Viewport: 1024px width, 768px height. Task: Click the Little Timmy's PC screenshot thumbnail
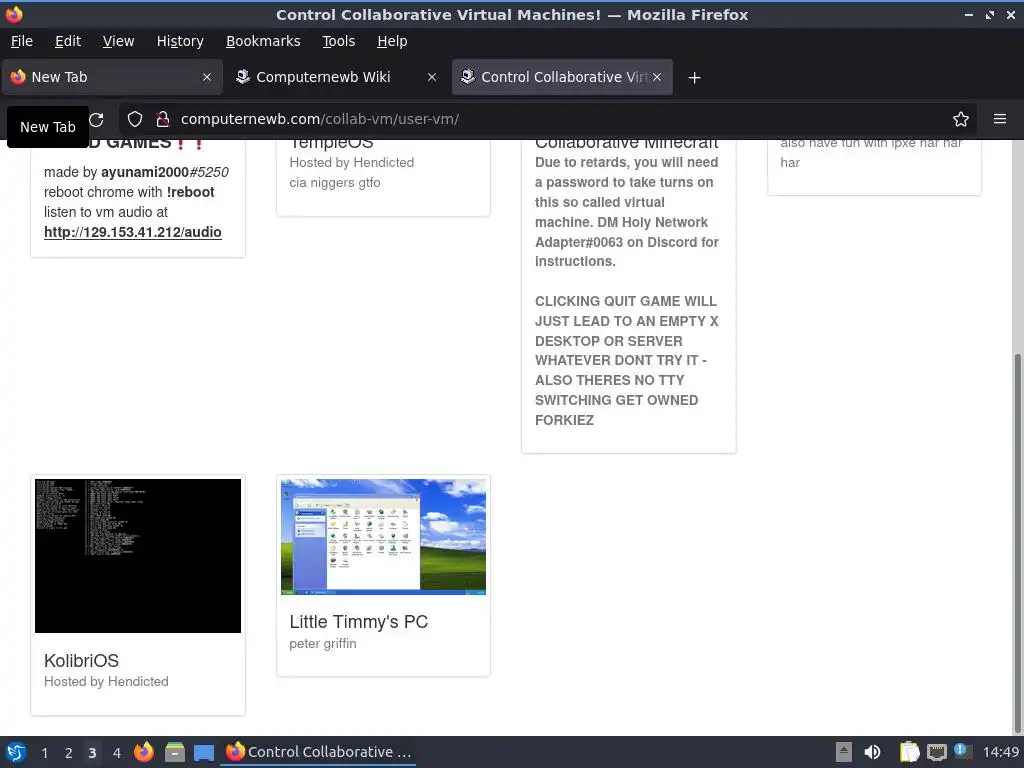(x=383, y=537)
